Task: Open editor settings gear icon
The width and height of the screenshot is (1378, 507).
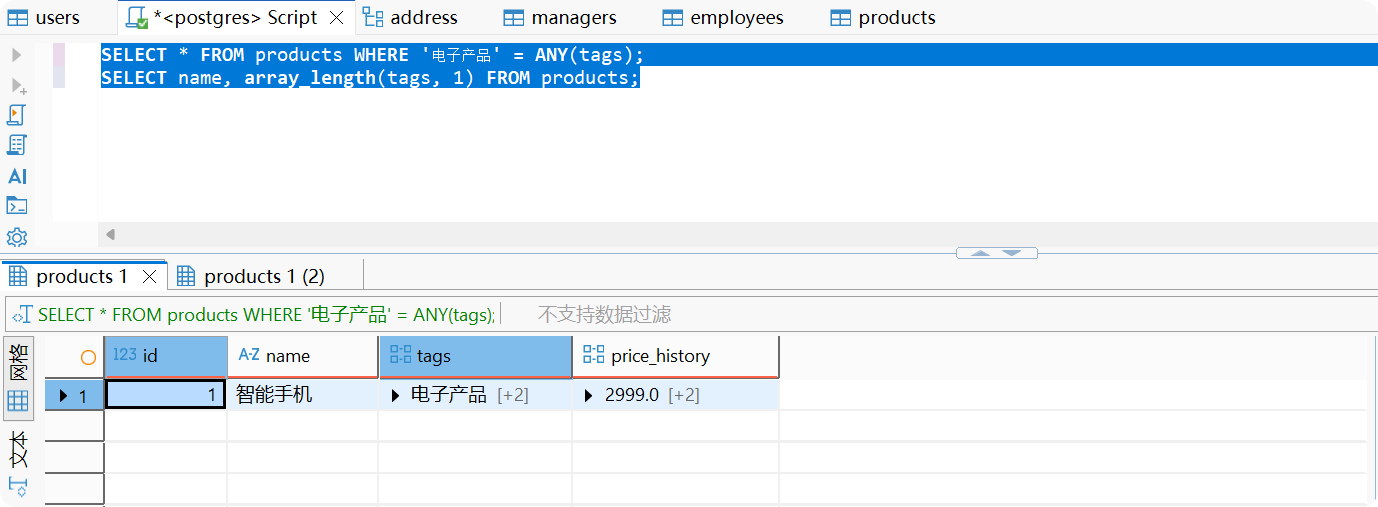Action: pyautogui.click(x=16, y=238)
